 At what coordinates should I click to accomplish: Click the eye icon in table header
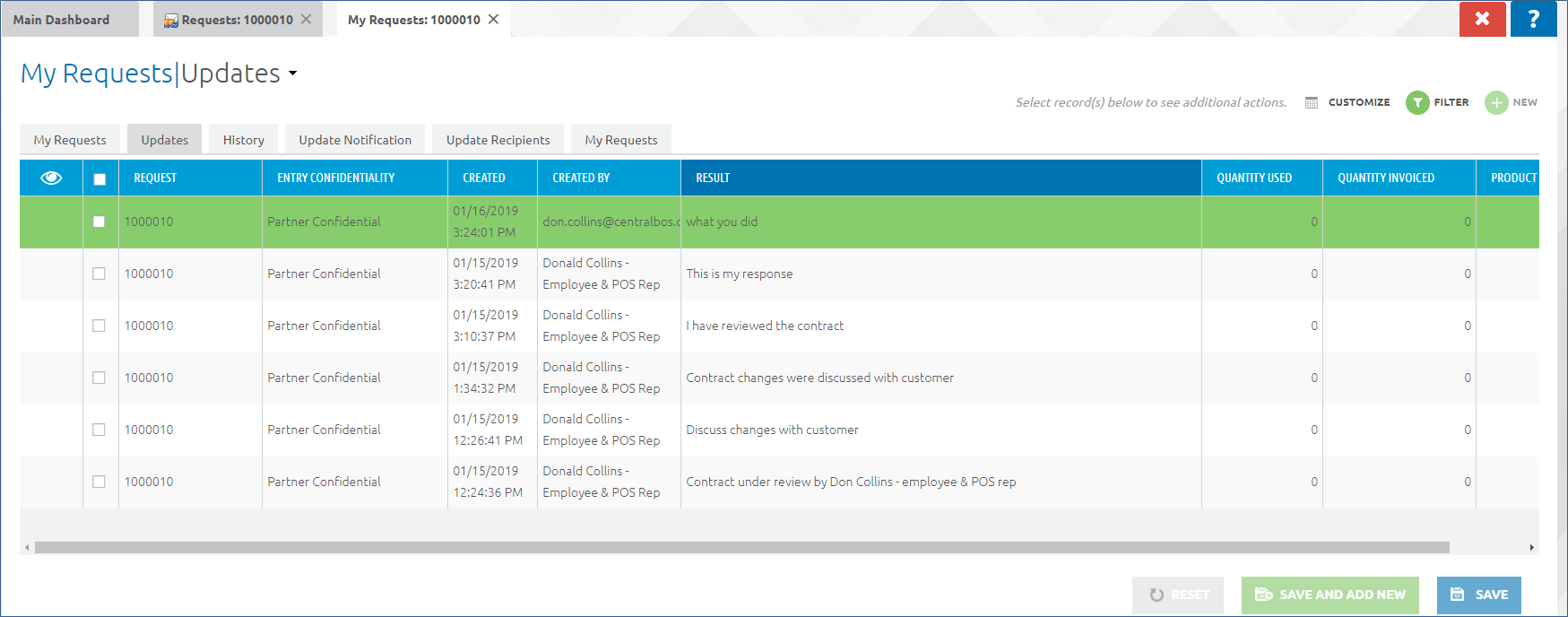[x=51, y=178]
